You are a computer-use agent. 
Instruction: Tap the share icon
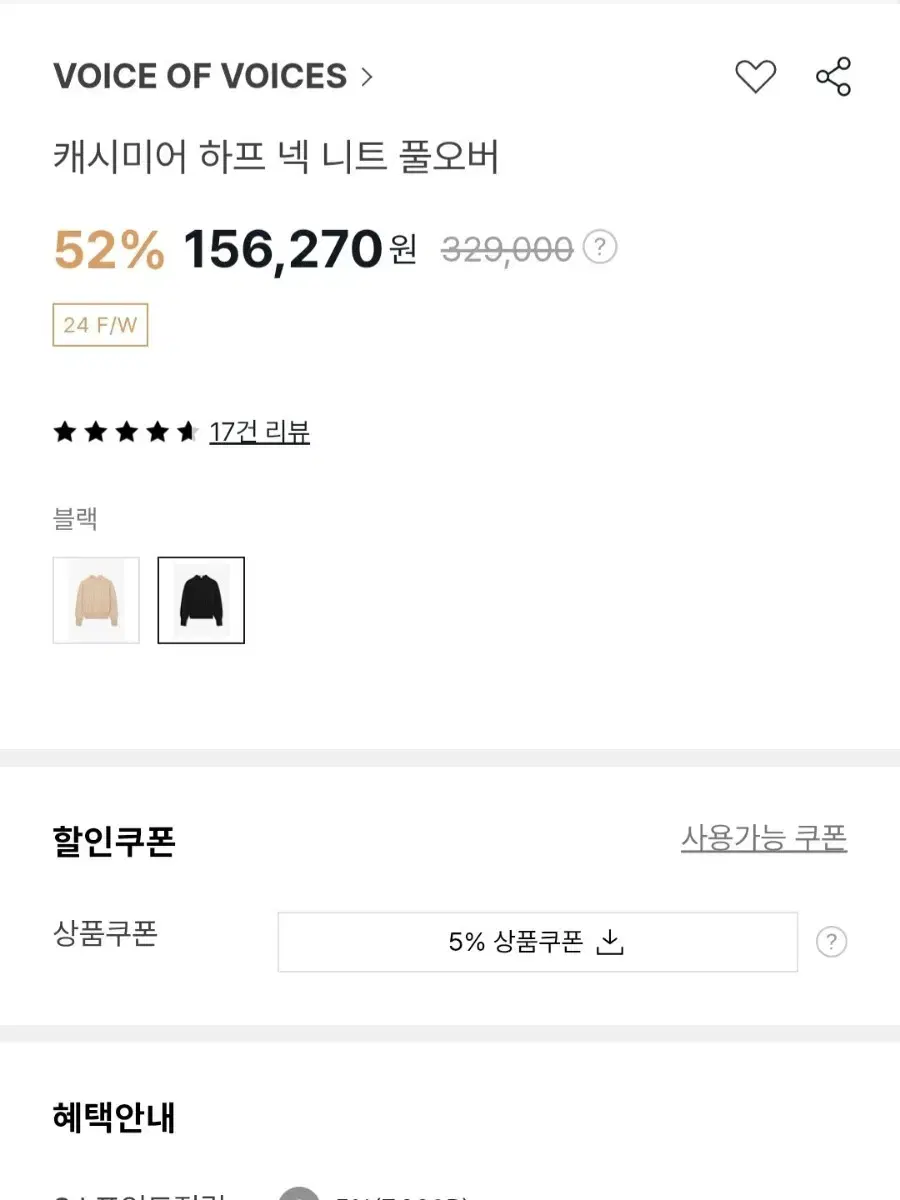coord(833,77)
